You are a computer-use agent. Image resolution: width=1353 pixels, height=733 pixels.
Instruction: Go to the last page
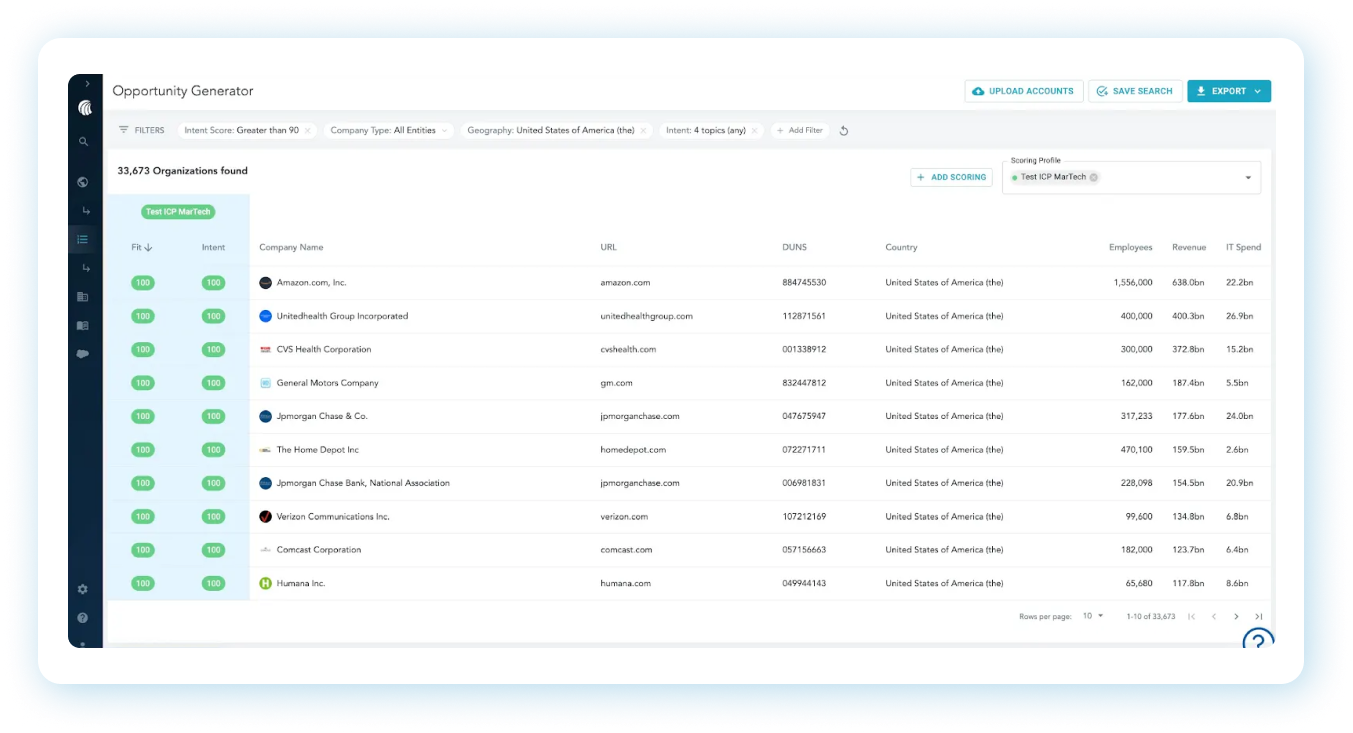(1259, 617)
